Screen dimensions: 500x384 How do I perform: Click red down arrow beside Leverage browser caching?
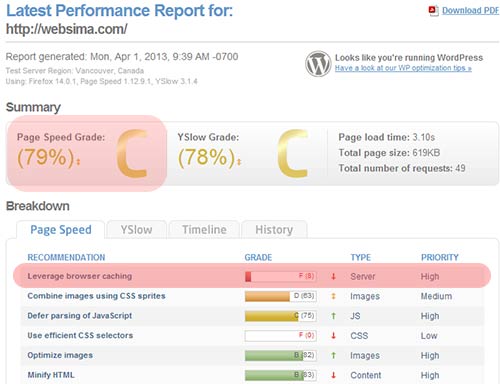[x=333, y=276]
